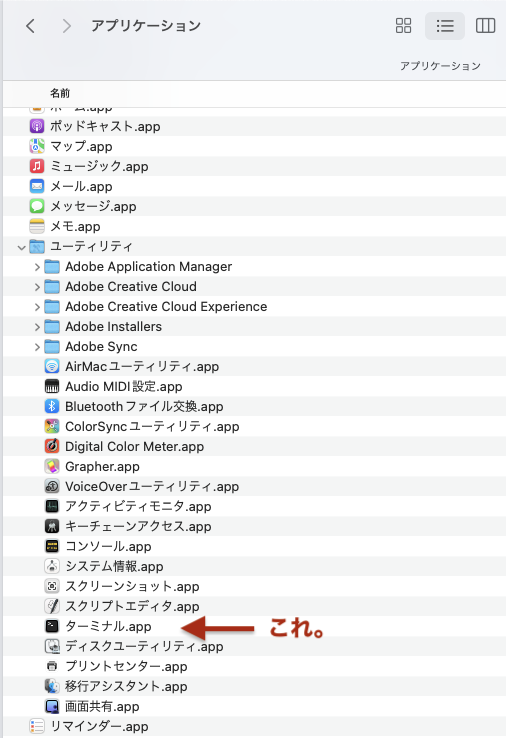506x738 pixels.
Task: Select the キーチェーンアクセス.app file name
Action: click(x=138, y=526)
